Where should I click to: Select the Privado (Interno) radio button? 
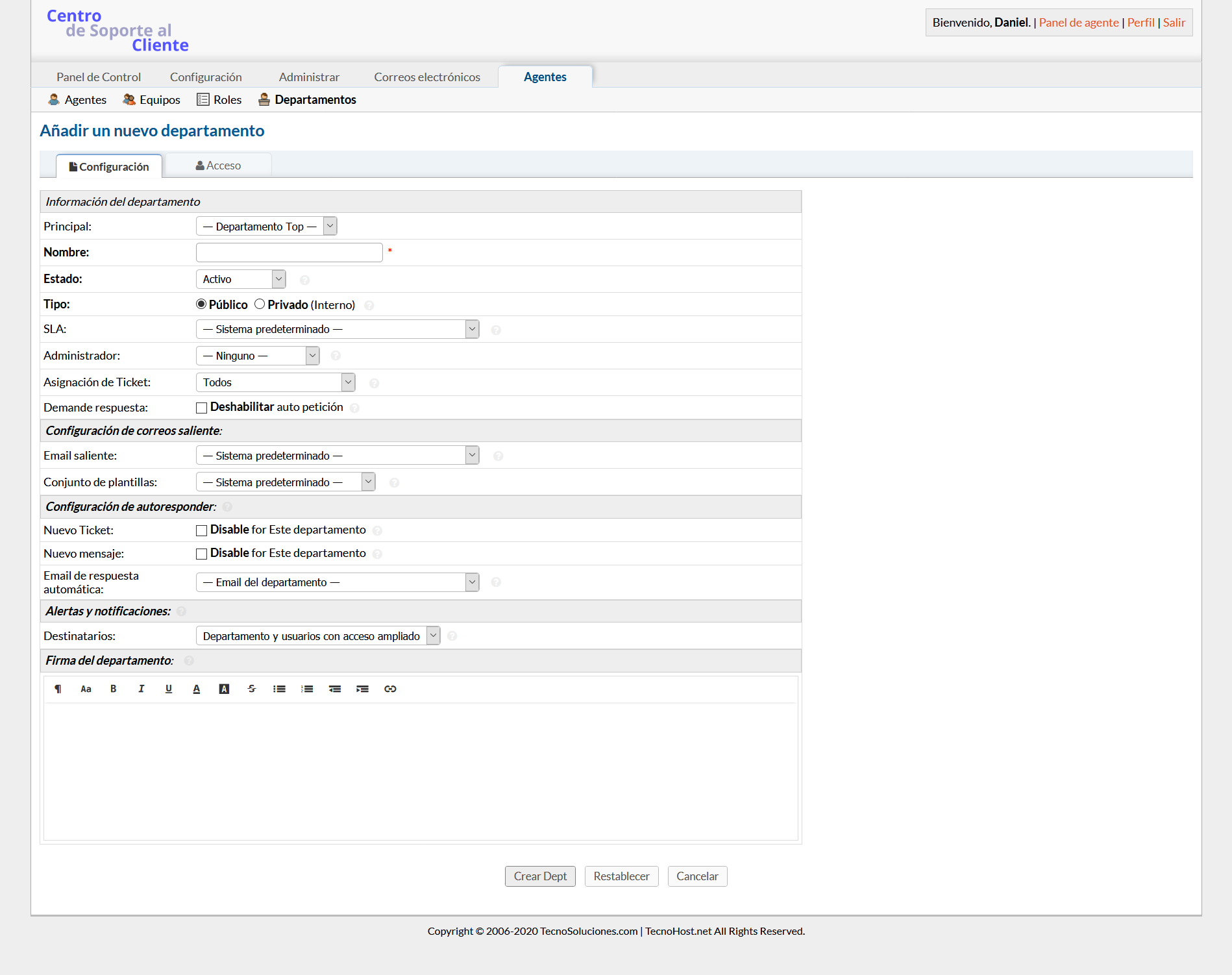coord(260,304)
